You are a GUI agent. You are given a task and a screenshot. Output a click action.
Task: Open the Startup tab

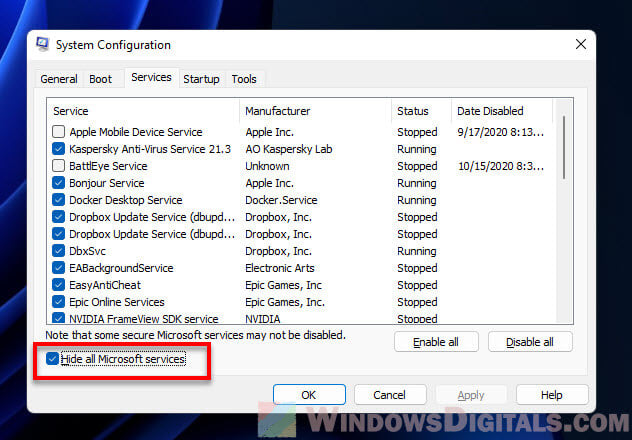201,79
